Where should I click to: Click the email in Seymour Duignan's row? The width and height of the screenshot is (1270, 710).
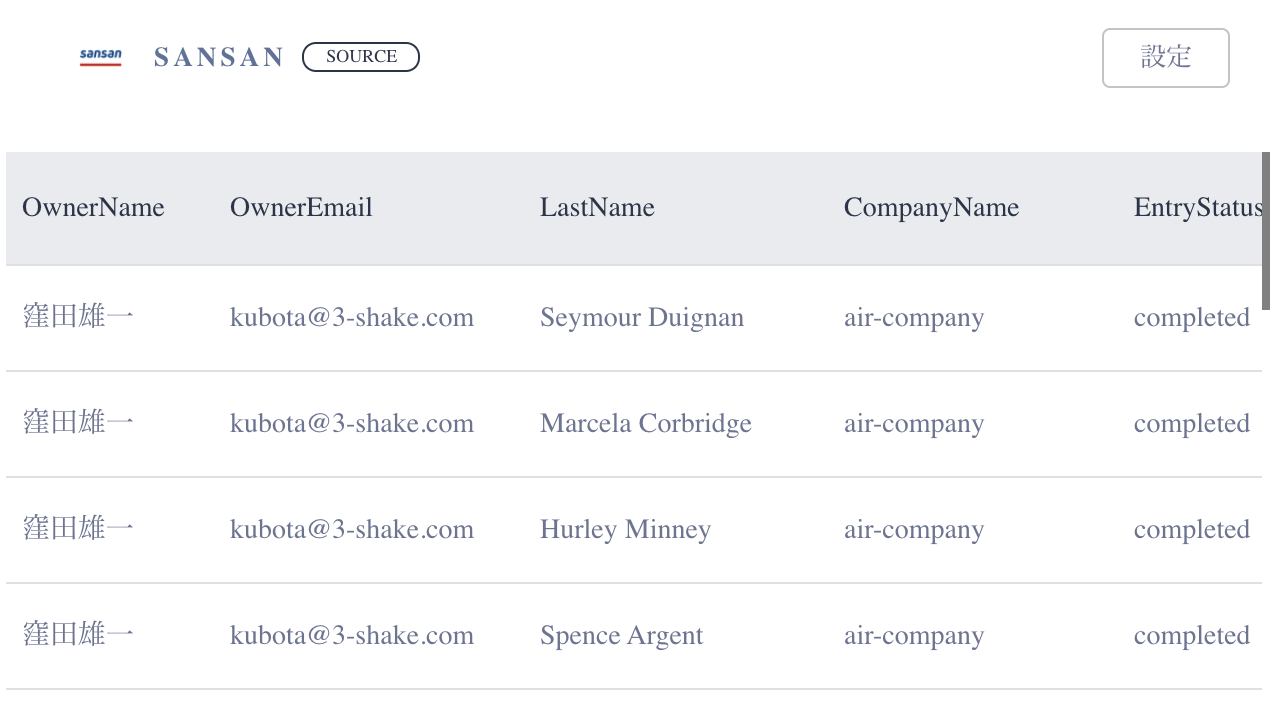(352, 318)
